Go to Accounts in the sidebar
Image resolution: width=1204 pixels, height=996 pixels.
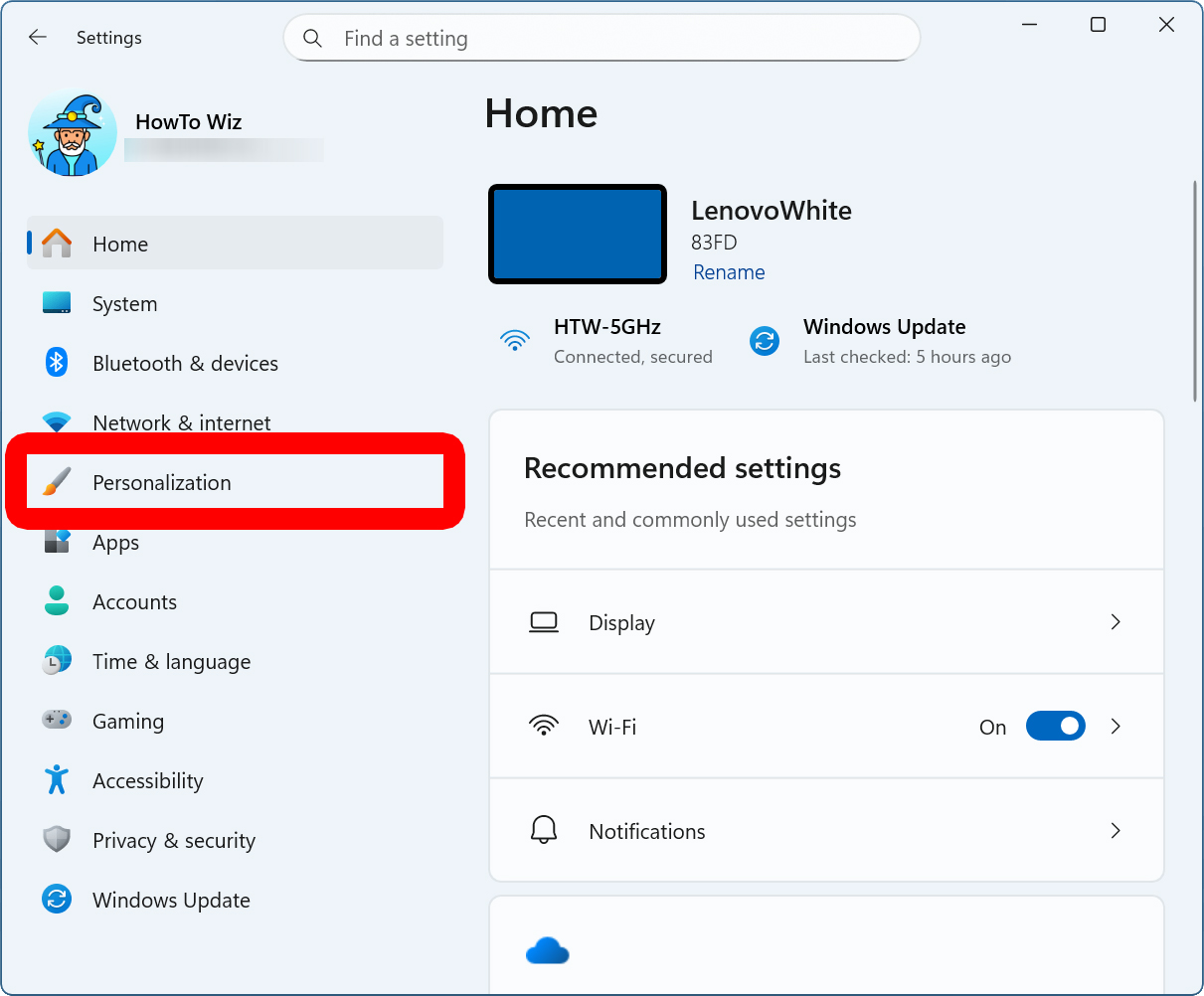tap(134, 602)
